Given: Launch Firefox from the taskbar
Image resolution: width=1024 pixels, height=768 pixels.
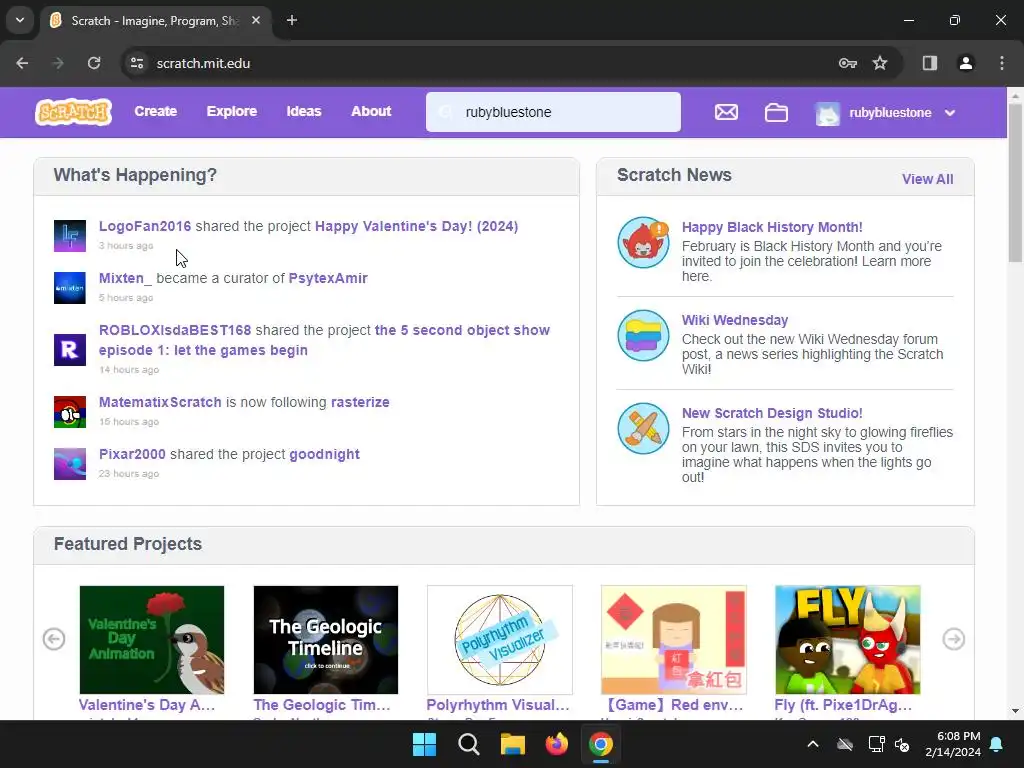Looking at the screenshot, I should [556, 744].
